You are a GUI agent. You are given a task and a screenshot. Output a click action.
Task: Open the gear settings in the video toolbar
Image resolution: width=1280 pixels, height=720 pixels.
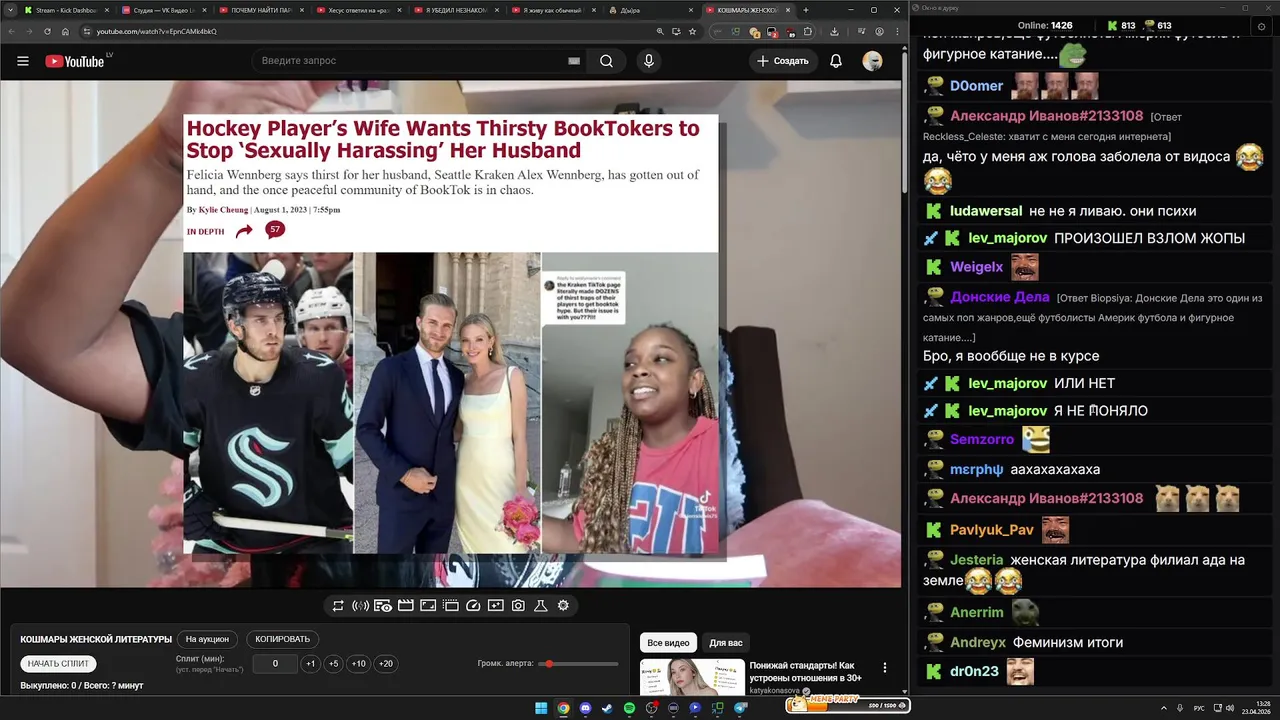[563, 606]
